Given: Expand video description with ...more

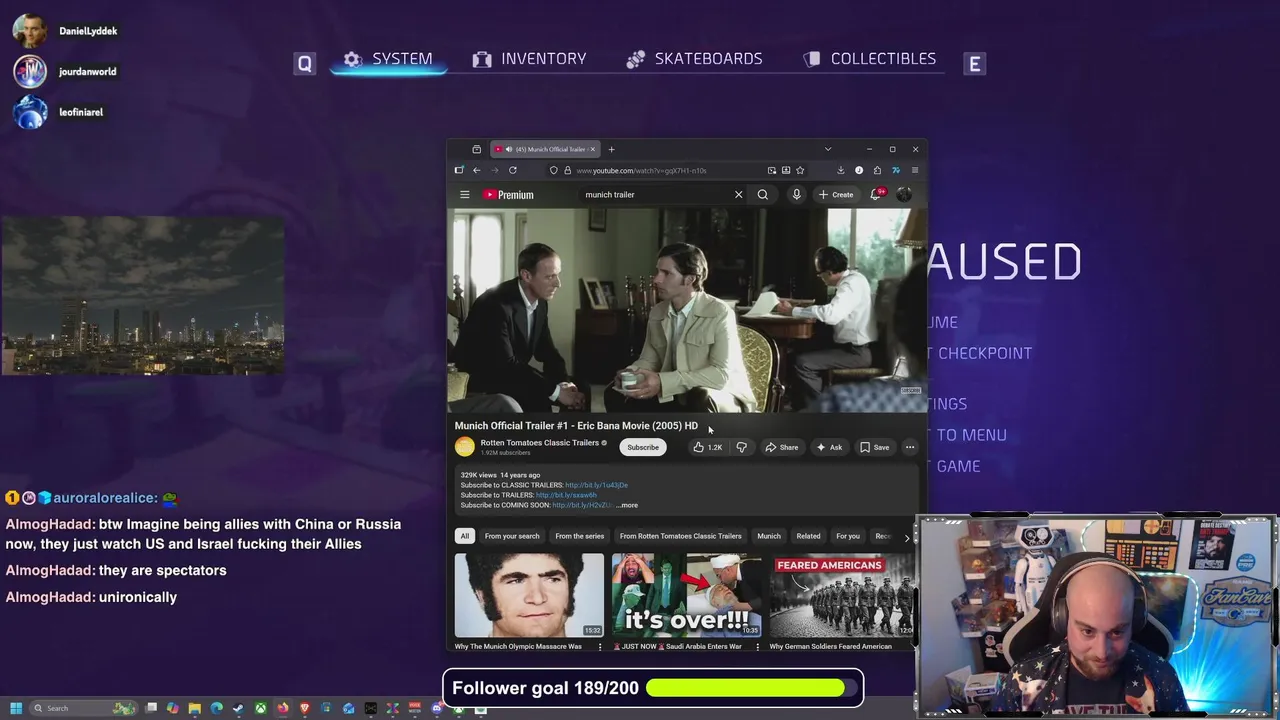Looking at the screenshot, I should point(626,505).
